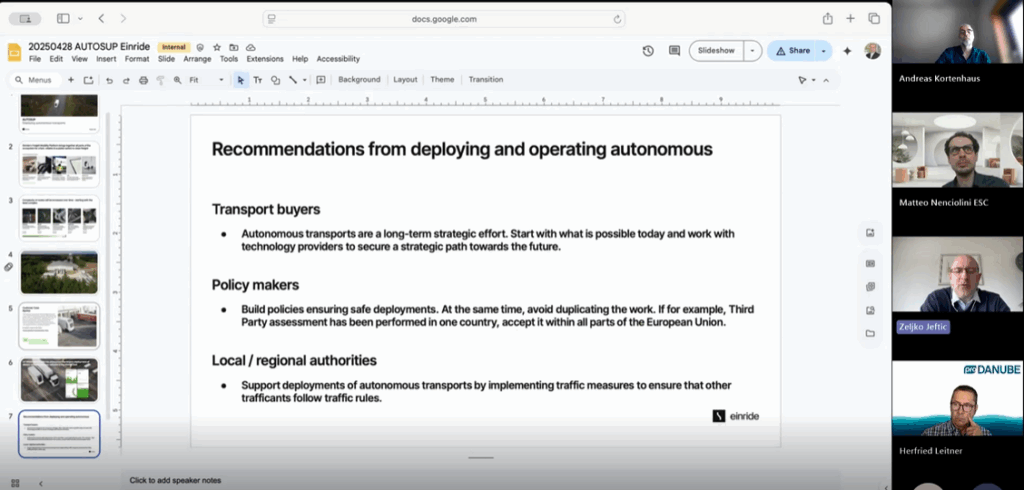
Task: Open Gemini sparkle assistant icon
Action: (x=847, y=50)
